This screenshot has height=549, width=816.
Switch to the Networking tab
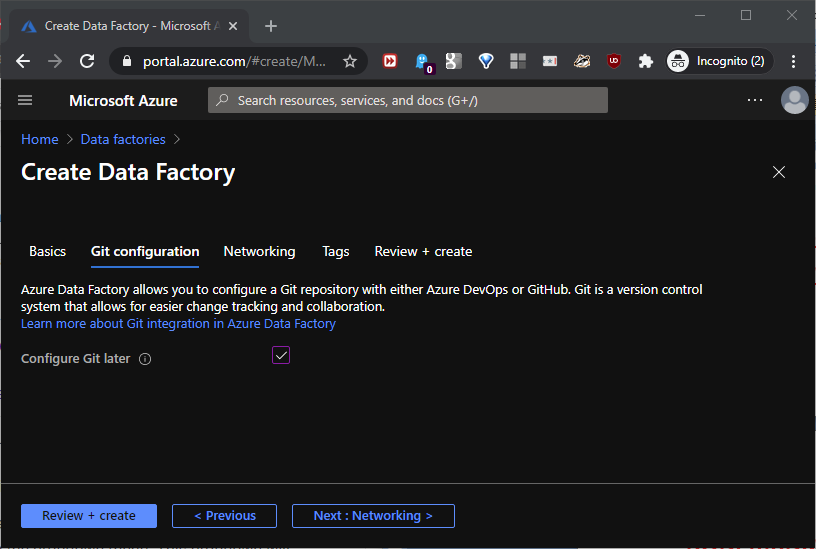point(259,252)
